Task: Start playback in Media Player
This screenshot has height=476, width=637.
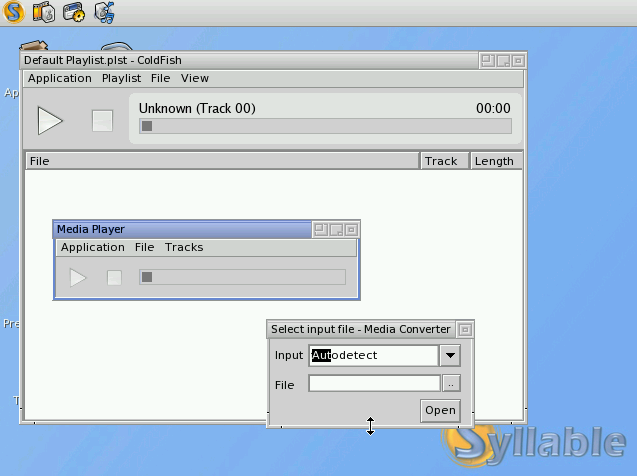Action: click(x=78, y=278)
